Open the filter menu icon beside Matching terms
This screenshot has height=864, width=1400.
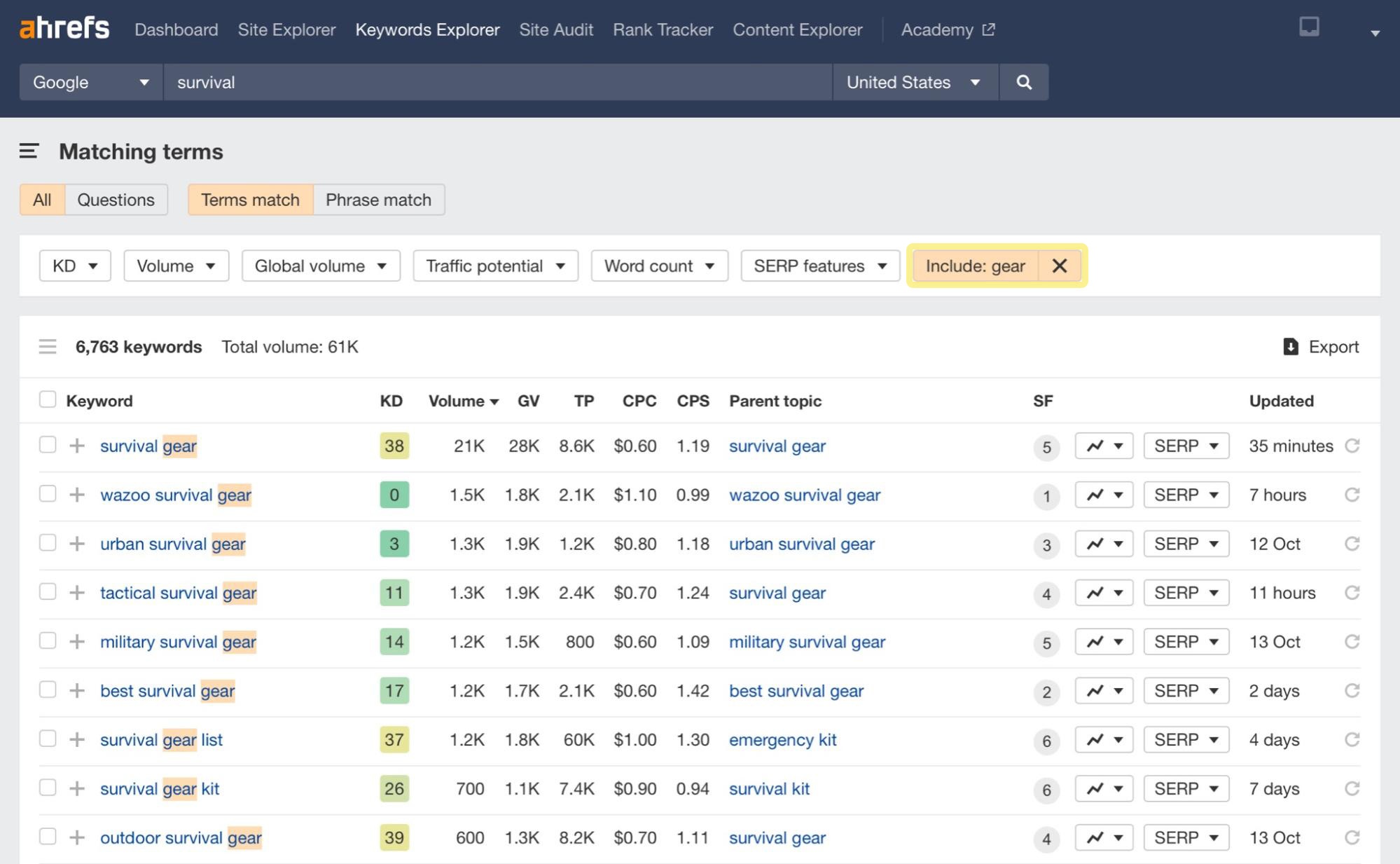(27, 151)
